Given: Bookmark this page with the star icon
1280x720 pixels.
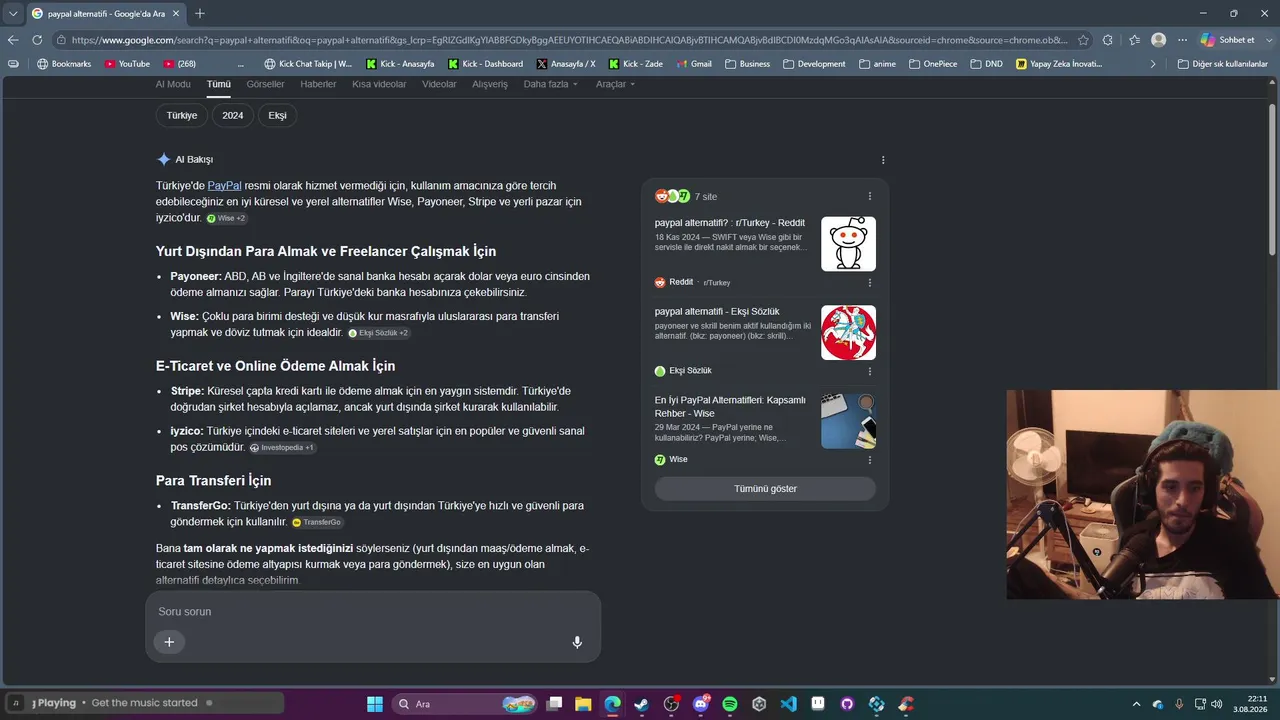Looking at the screenshot, I should tap(1083, 40).
